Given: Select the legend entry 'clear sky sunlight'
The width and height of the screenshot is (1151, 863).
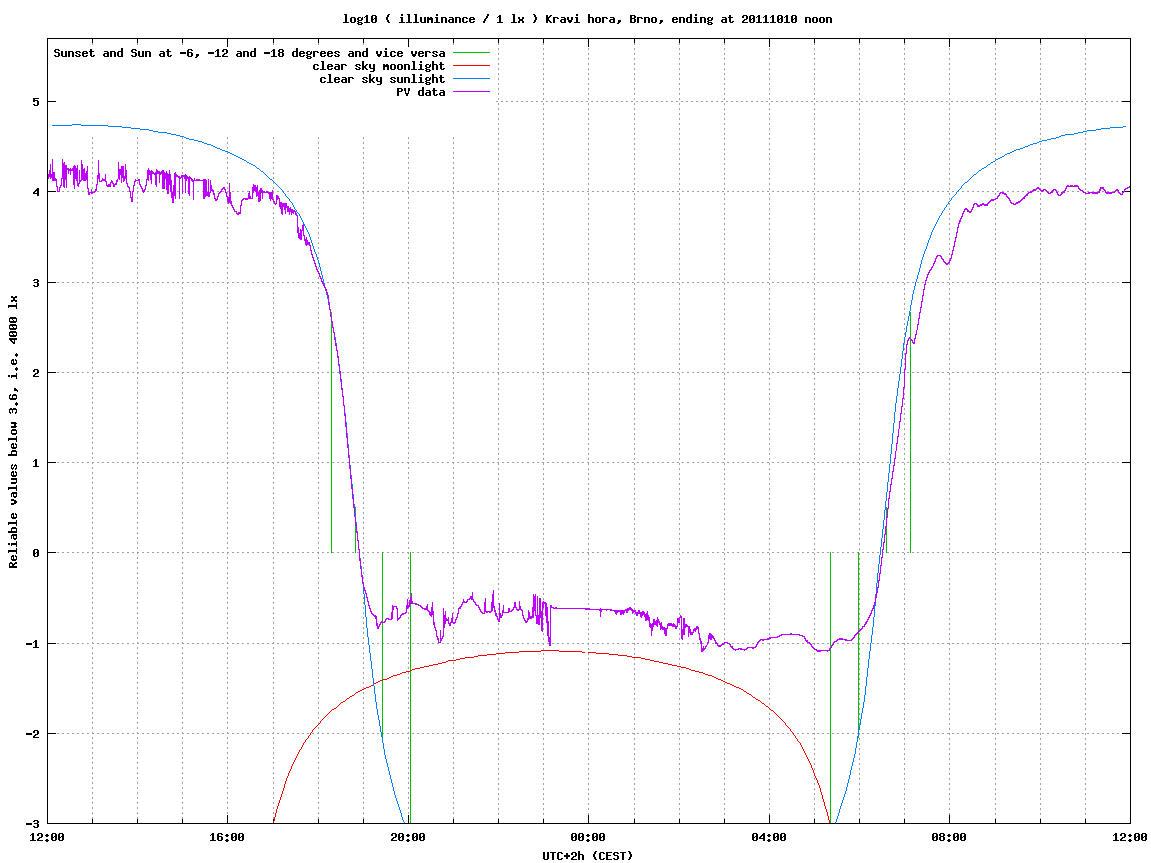Looking at the screenshot, I should (382, 79).
